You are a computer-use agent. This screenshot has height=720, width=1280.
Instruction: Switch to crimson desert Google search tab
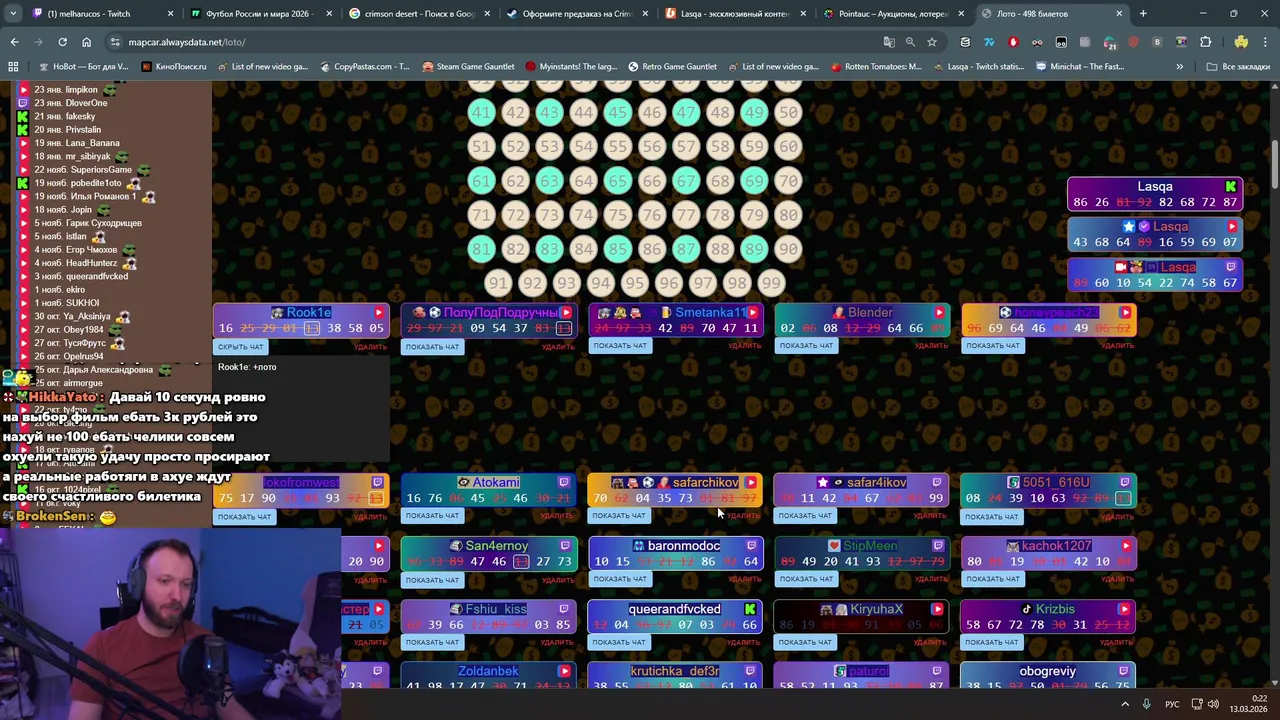click(x=419, y=14)
